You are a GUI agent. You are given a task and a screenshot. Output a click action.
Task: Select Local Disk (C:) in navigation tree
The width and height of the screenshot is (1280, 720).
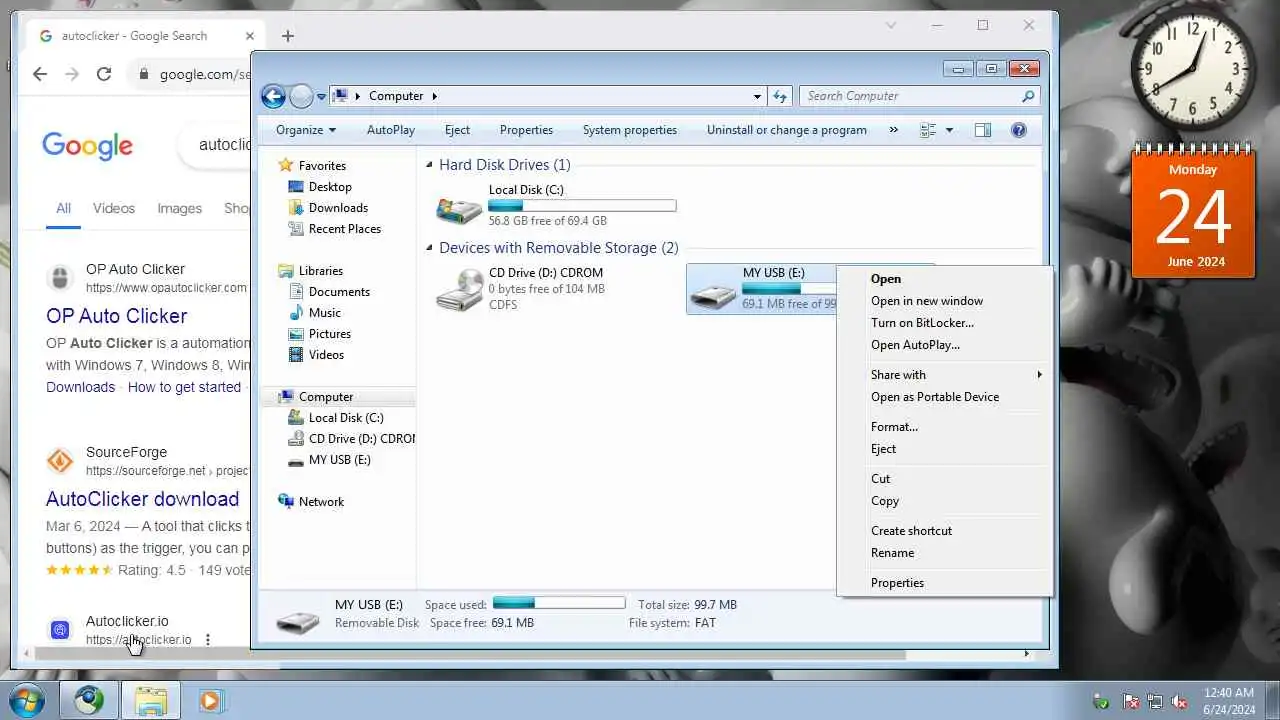pyautogui.click(x=346, y=418)
